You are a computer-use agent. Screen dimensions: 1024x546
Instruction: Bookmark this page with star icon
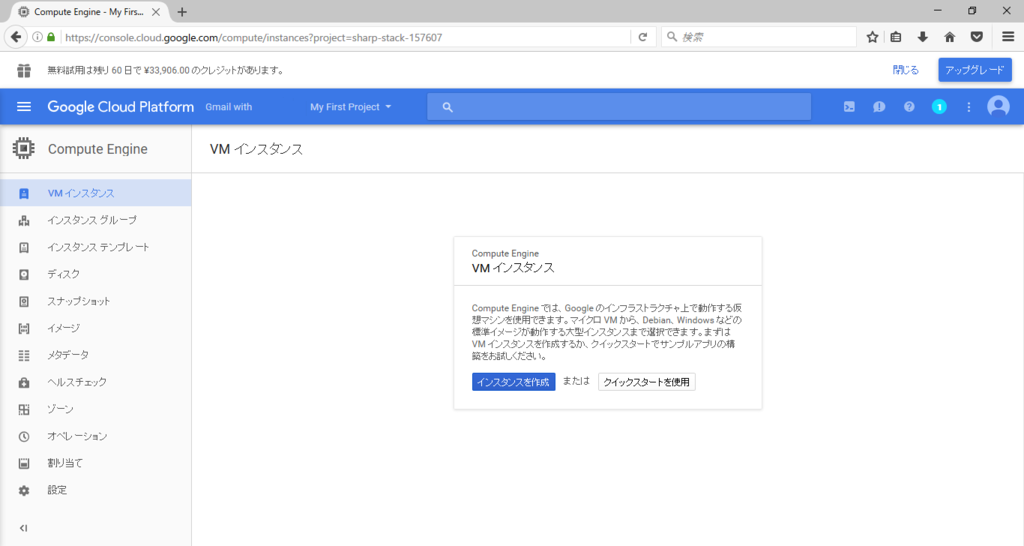(872, 37)
